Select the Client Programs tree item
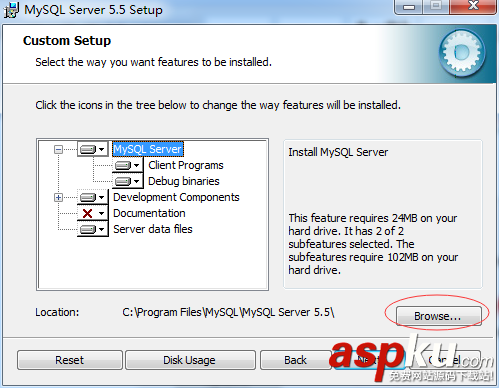The height and width of the screenshot is (388, 499). (x=186, y=165)
